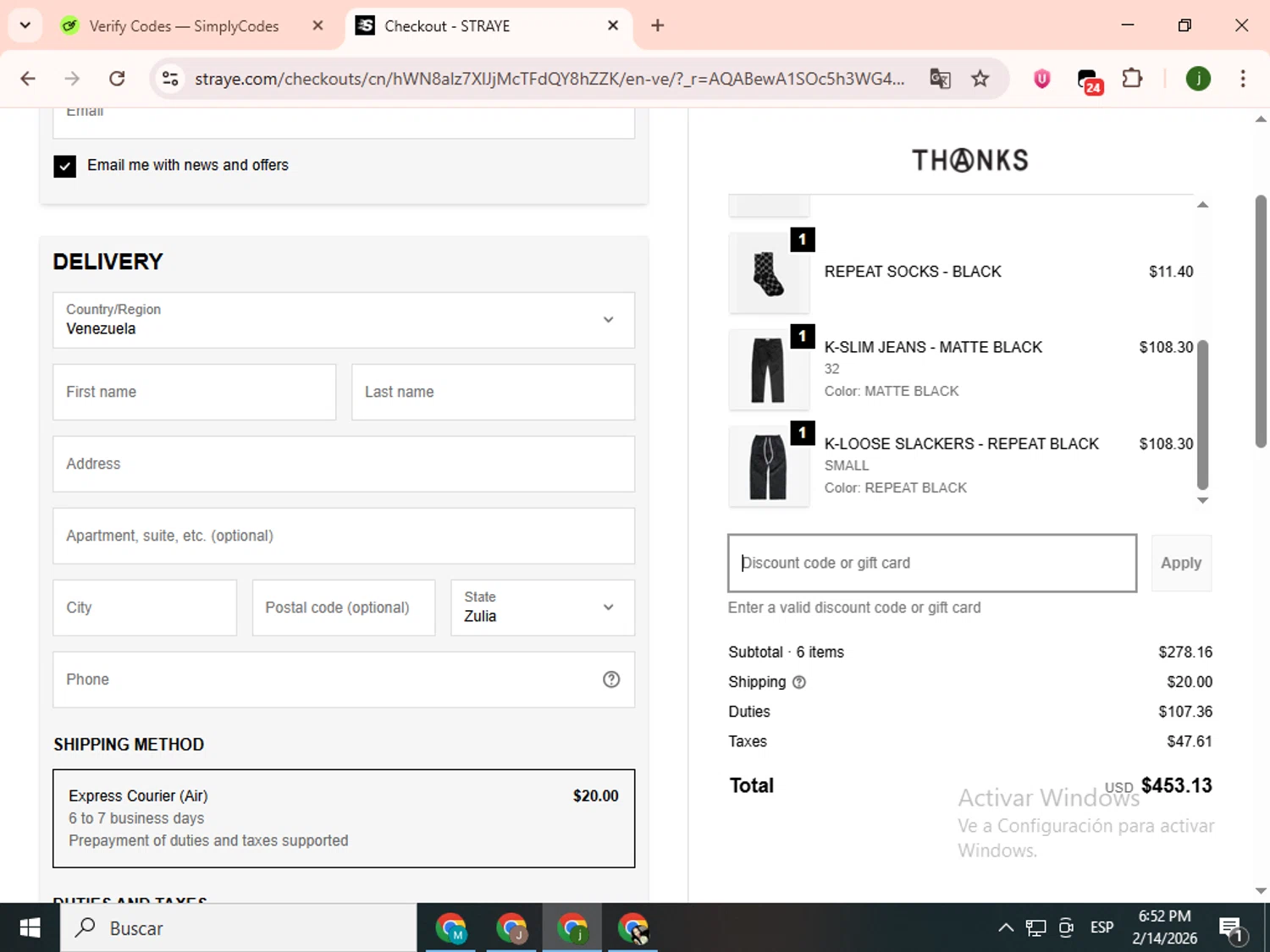The image size is (1270, 952).
Task: Click the Email input field
Action: point(344,123)
